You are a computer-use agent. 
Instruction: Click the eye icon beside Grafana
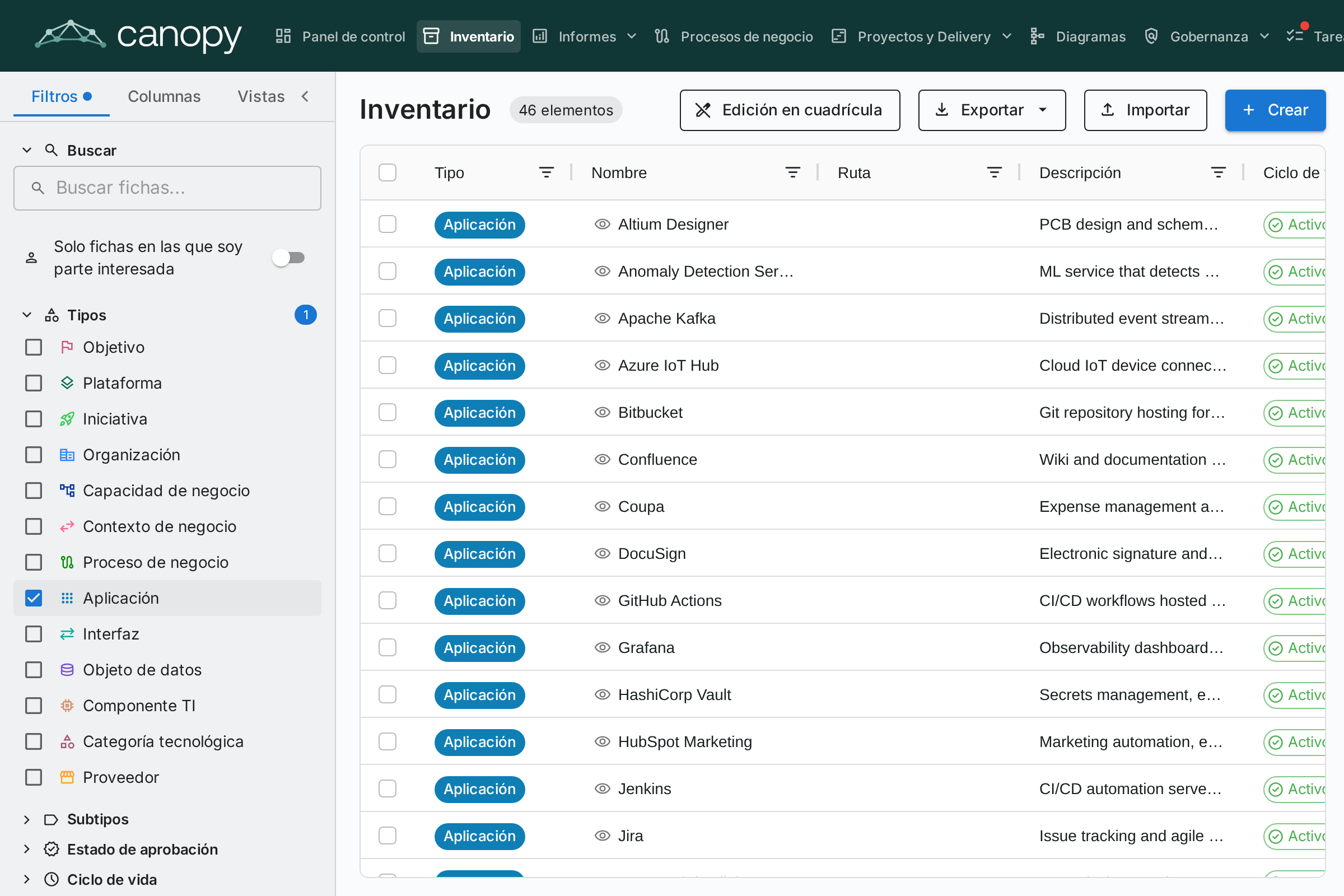pyautogui.click(x=603, y=647)
